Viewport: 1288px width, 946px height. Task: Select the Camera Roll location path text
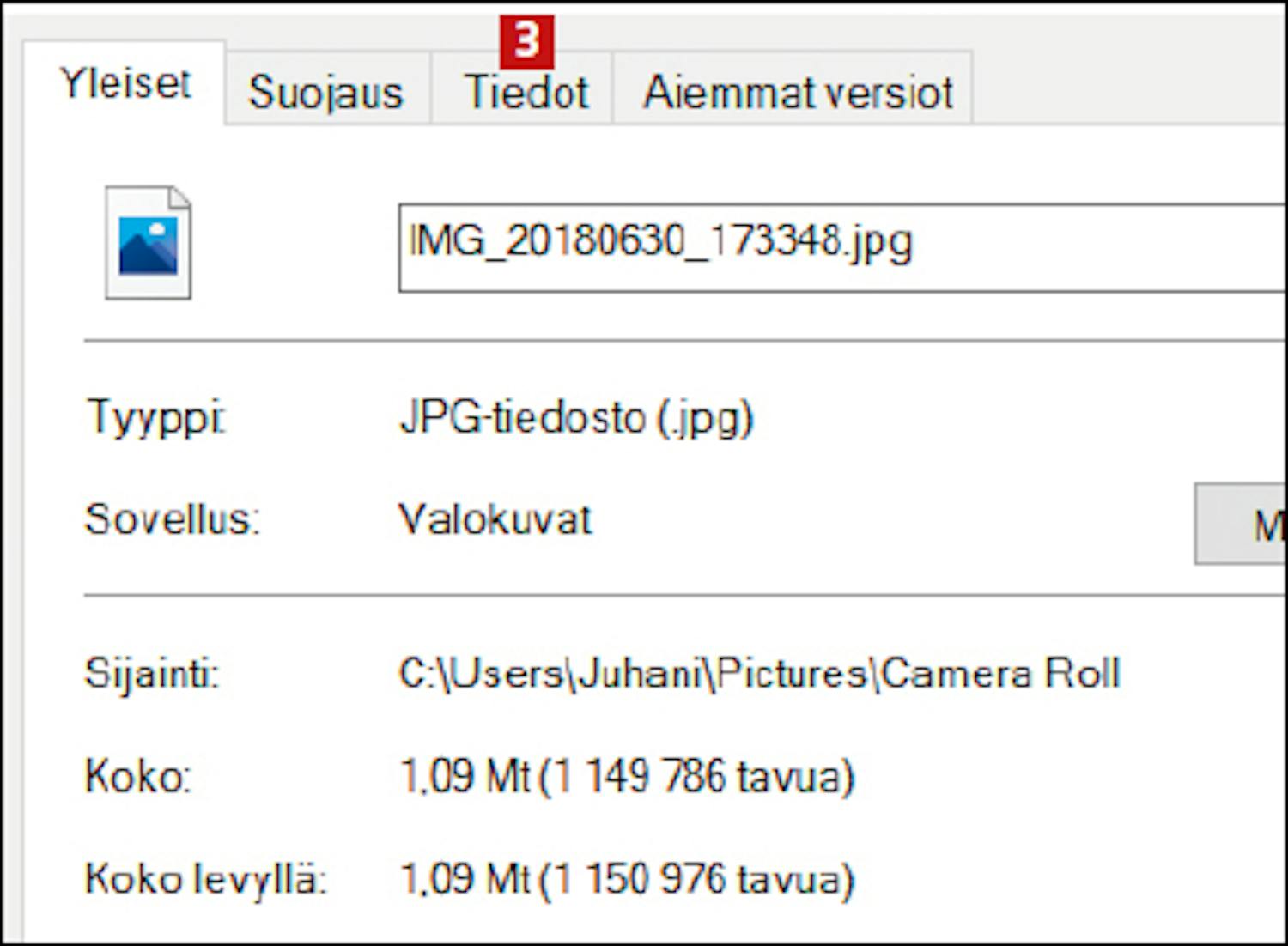pos(759,673)
